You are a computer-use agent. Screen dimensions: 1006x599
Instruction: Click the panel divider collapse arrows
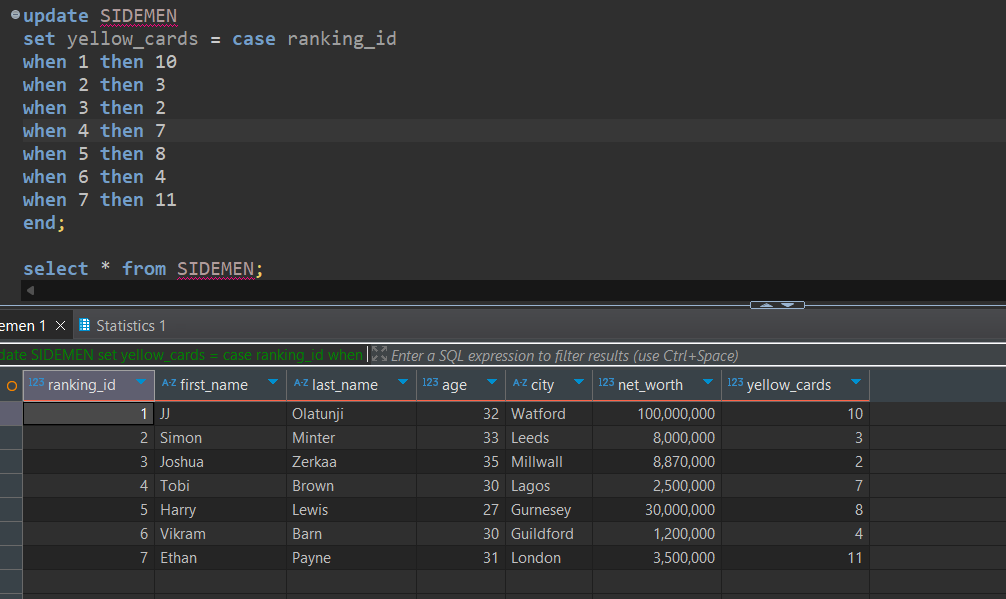(x=777, y=305)
